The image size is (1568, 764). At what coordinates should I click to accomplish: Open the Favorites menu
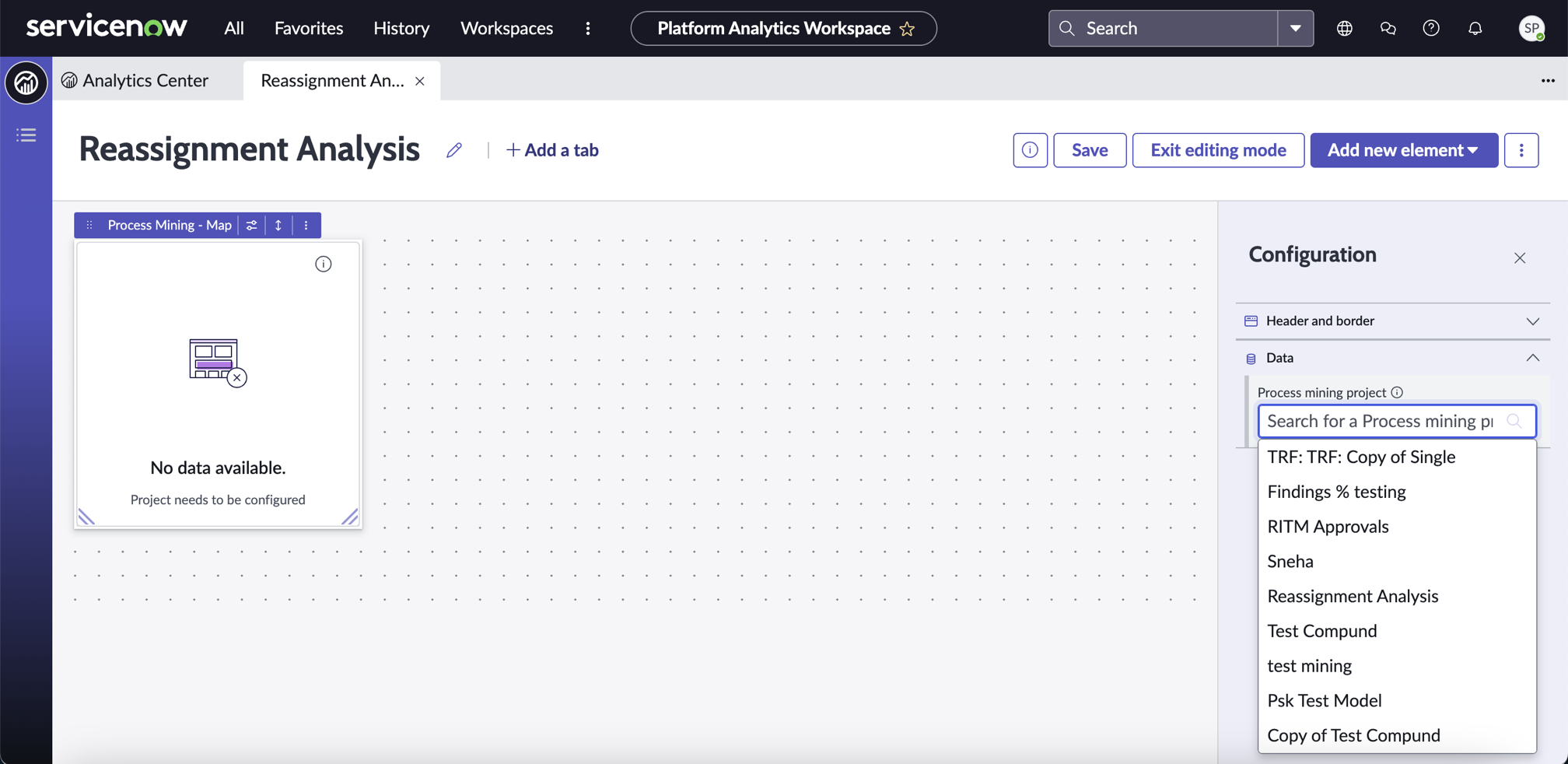[x=309, y=28]
